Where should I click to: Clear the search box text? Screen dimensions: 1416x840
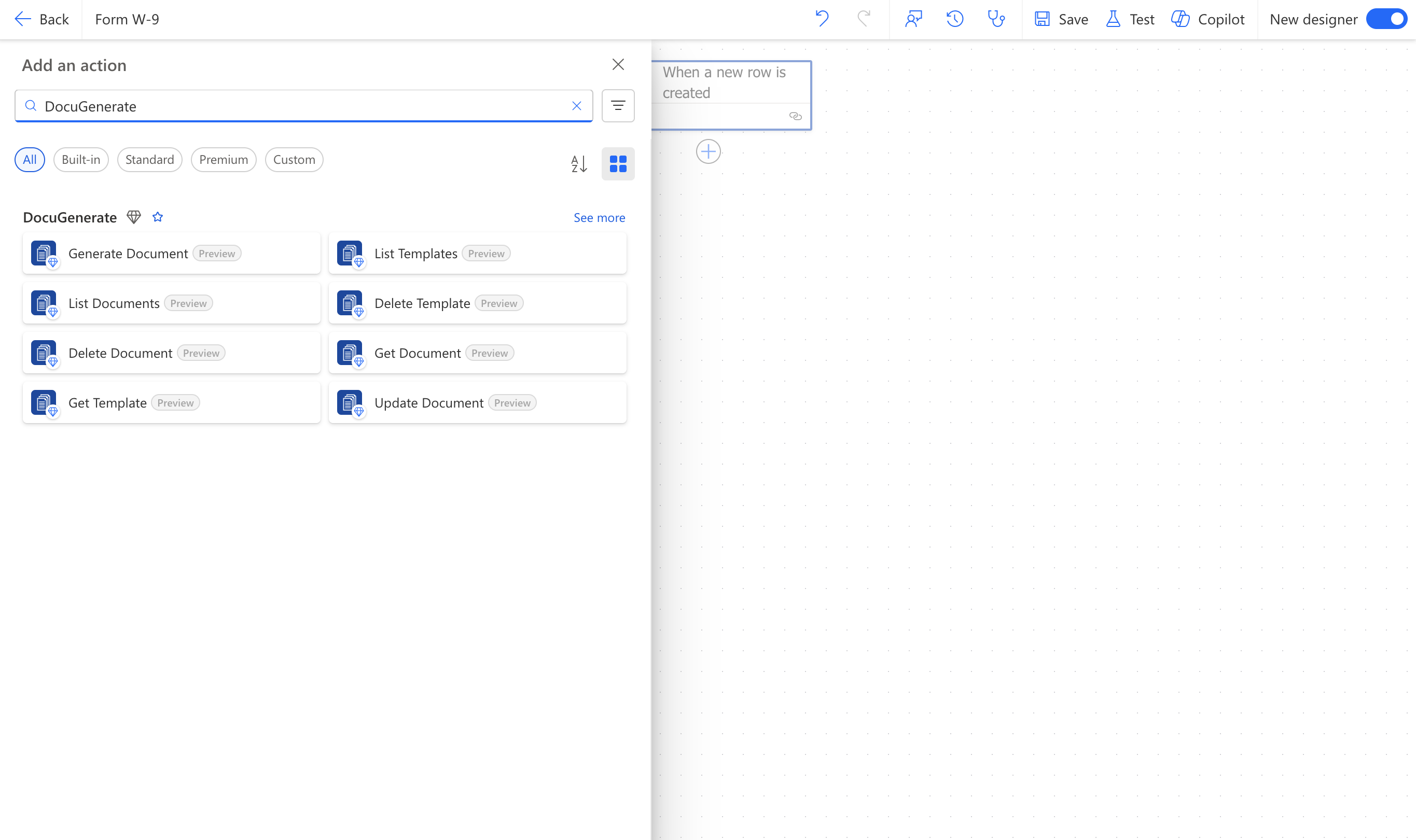point(576,106)
